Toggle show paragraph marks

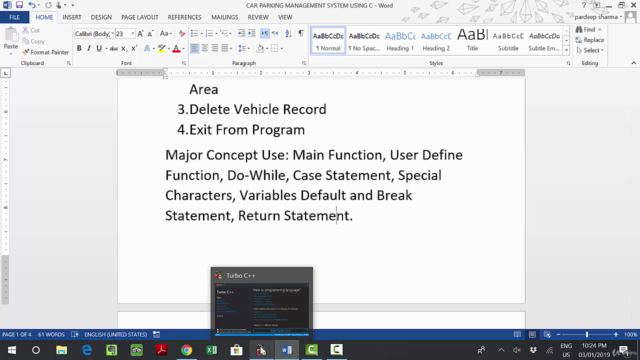(301, 33)
